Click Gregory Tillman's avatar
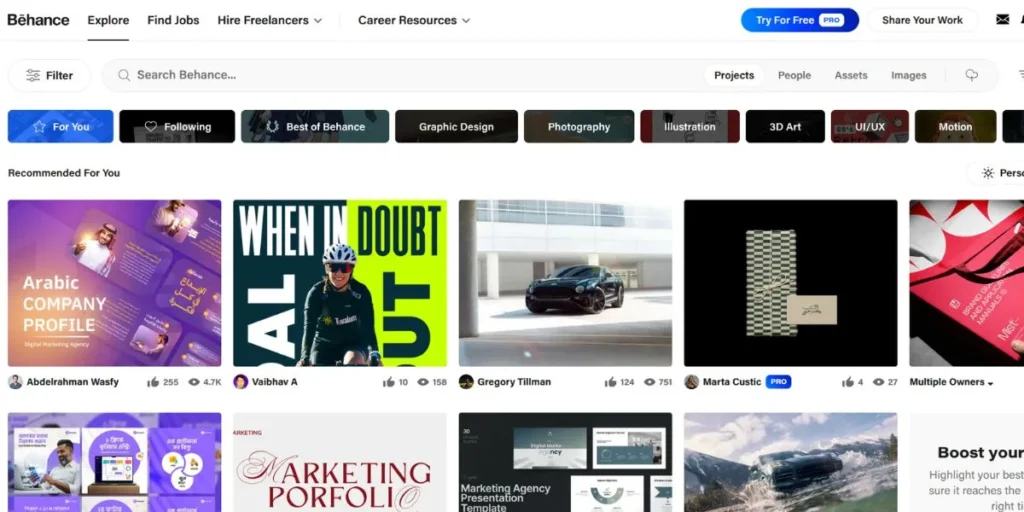 click(466, 382)
